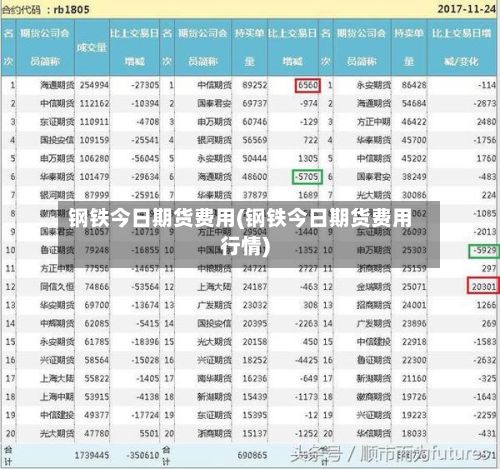Click the total change -350610
This screenshot has width=500, height=469.
click(x=143, y=455)
